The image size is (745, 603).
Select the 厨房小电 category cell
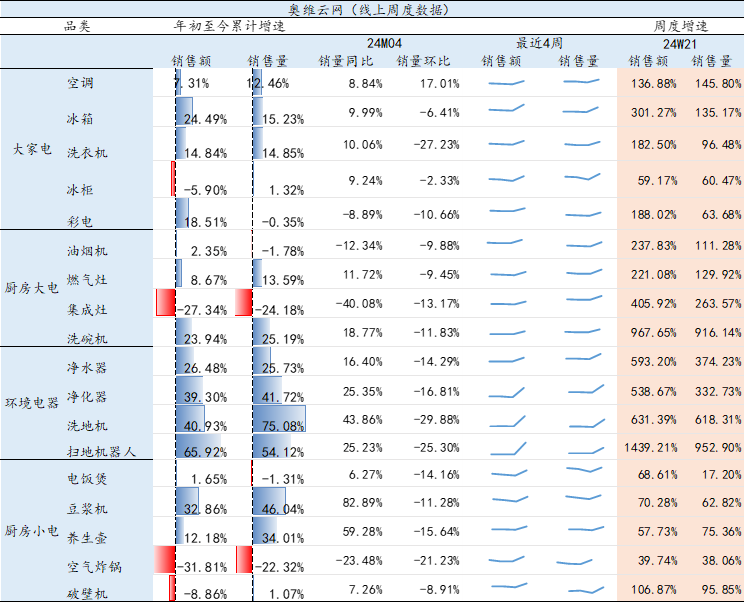point(32,531)
